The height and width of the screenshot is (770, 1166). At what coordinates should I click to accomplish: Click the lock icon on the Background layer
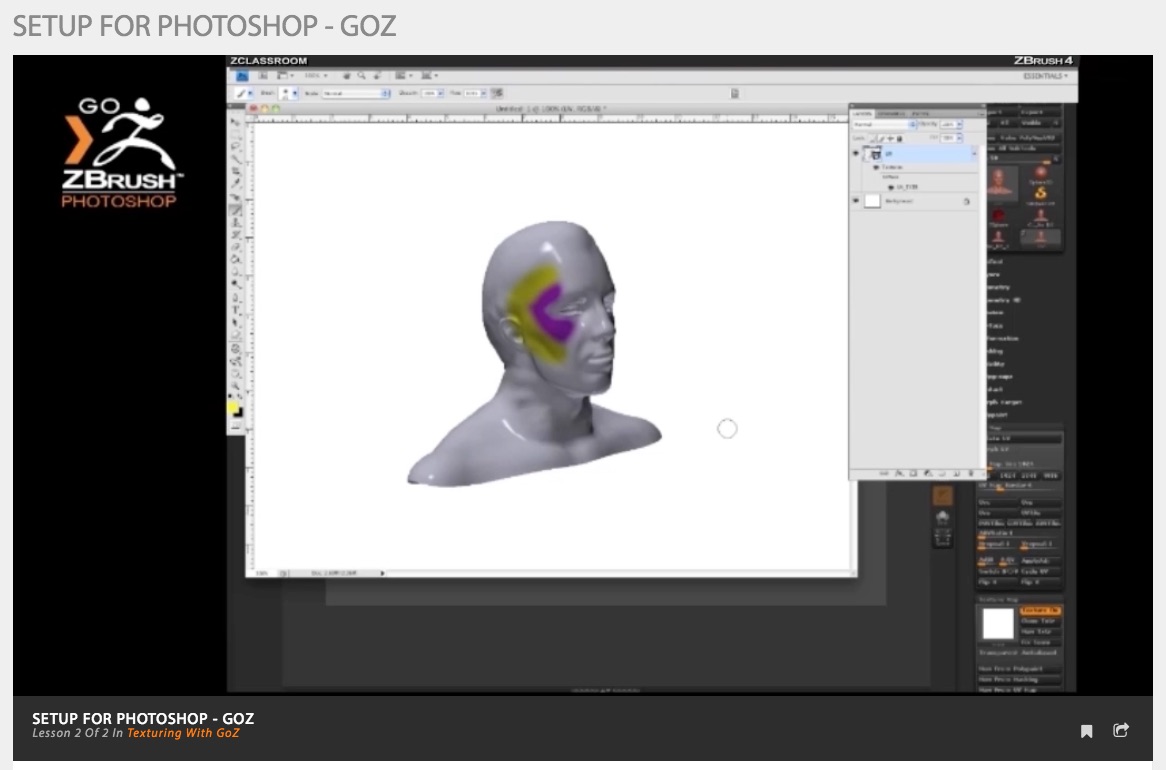click(x=967, y=201)
